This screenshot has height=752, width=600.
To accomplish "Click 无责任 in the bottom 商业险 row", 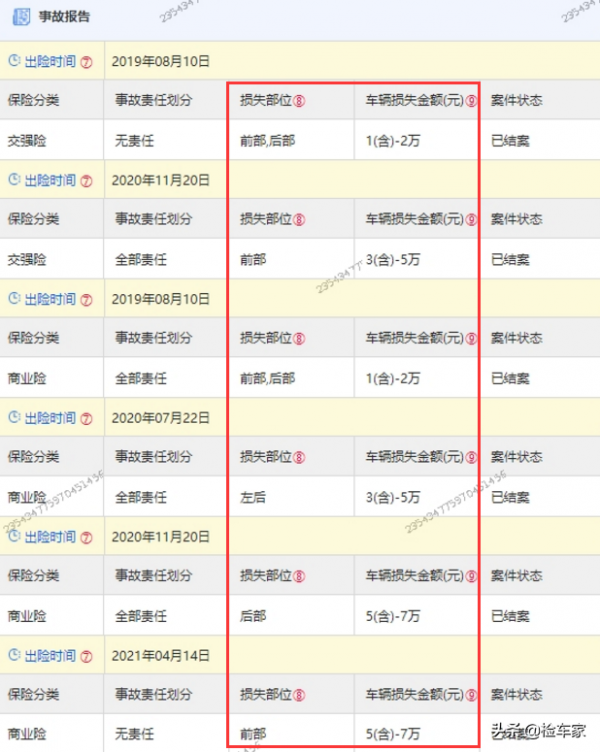I will coord(134,734).
